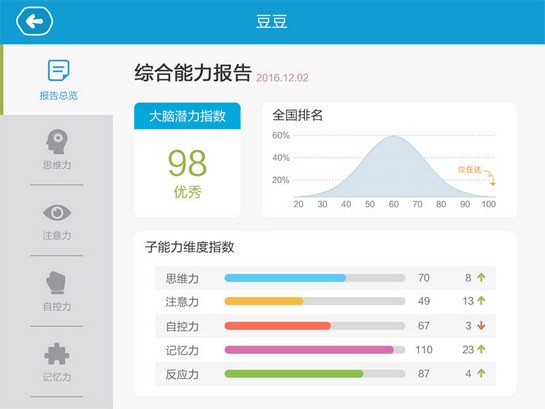Click the change value 8 in 思维力 row
The height and width of the screenshot is (409, 545).
tap(468, 278)
